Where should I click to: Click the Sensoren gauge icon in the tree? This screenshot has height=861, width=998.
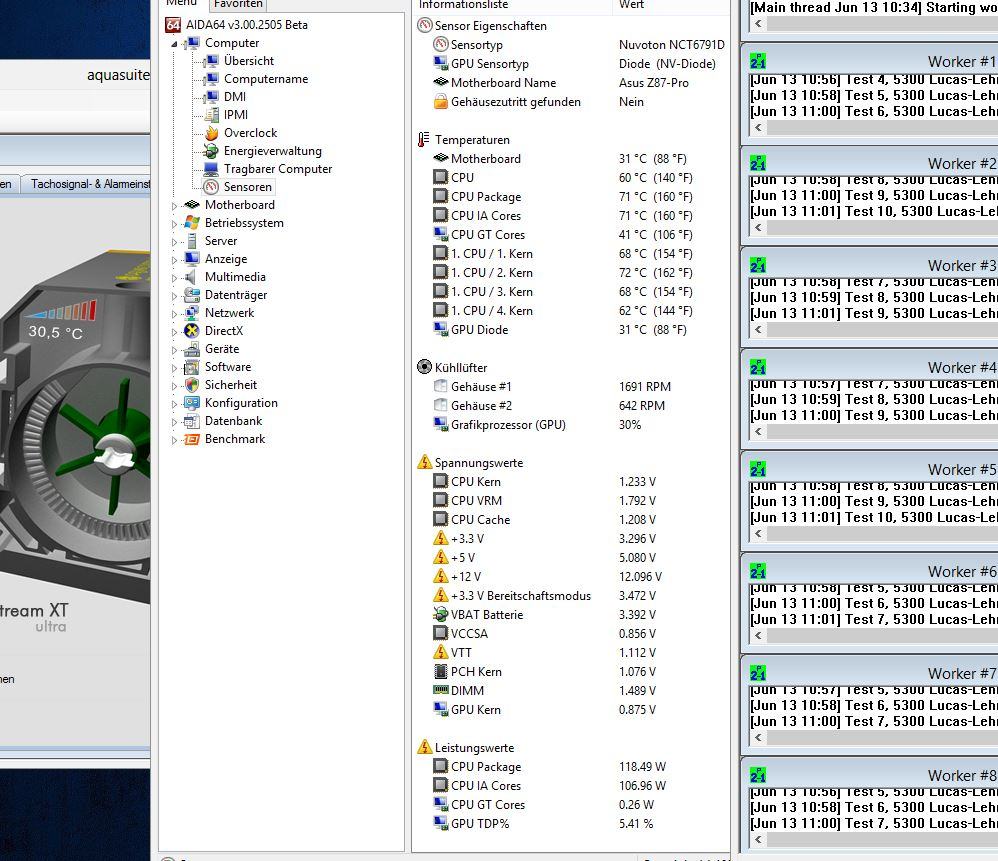pos(211,187)
